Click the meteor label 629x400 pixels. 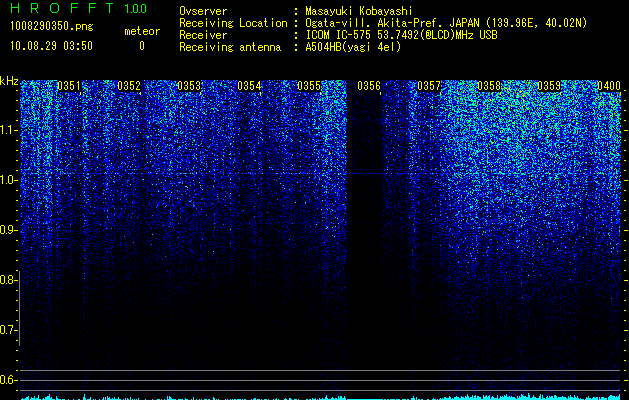[x=142, y=31]
